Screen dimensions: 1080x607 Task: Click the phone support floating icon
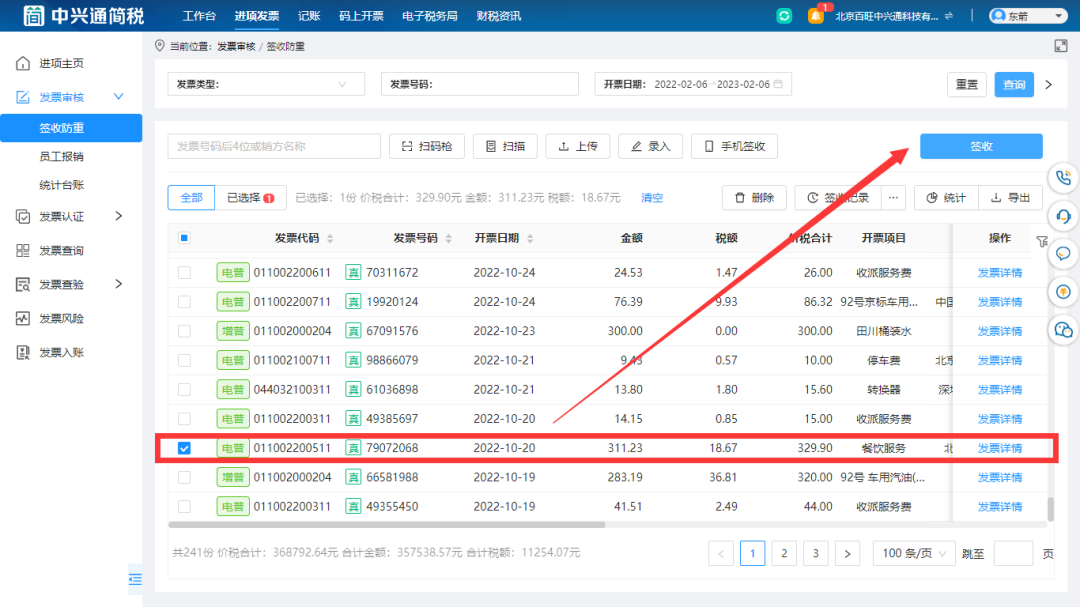point(1063,178)
